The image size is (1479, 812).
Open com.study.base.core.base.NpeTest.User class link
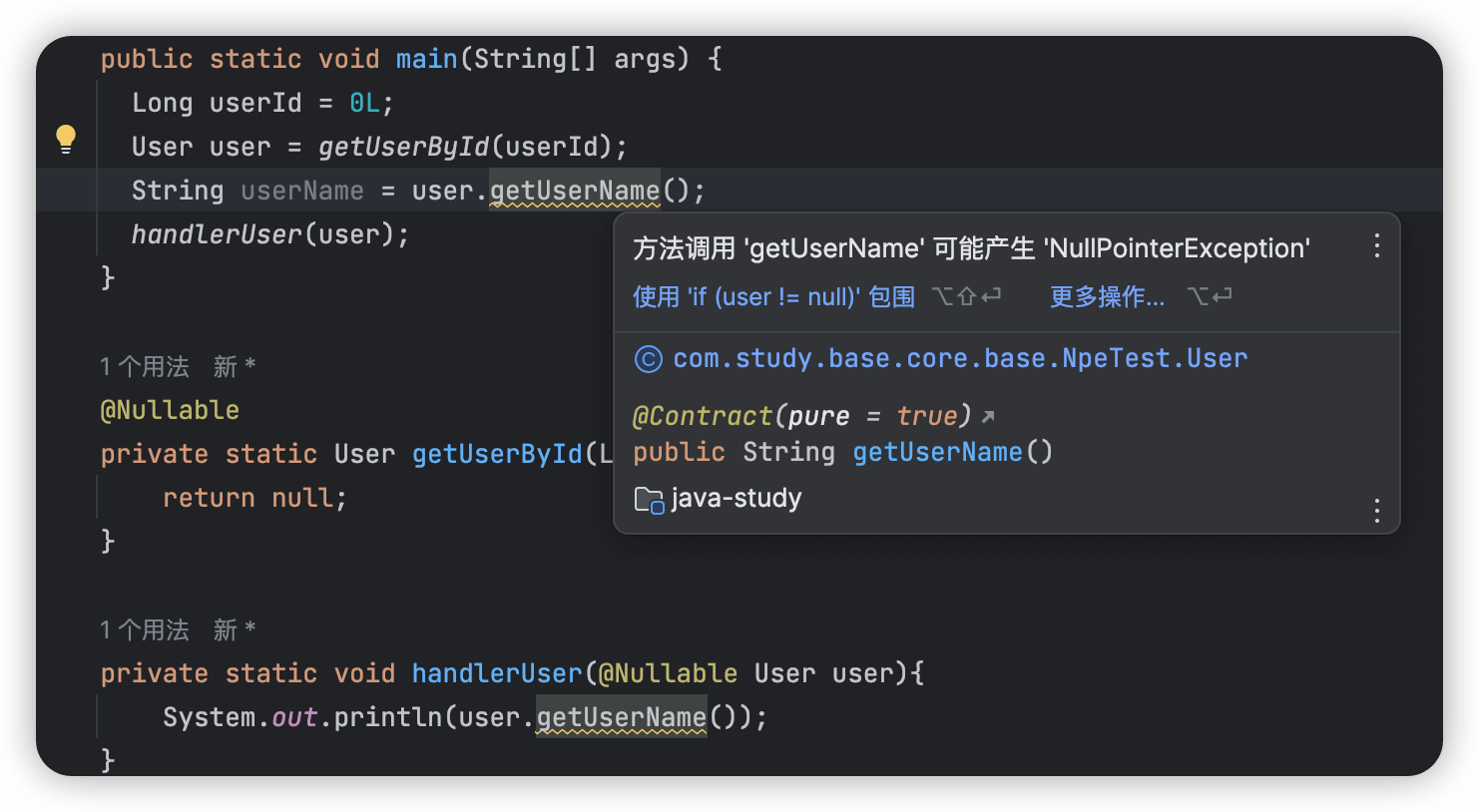(x=960, y=359)
